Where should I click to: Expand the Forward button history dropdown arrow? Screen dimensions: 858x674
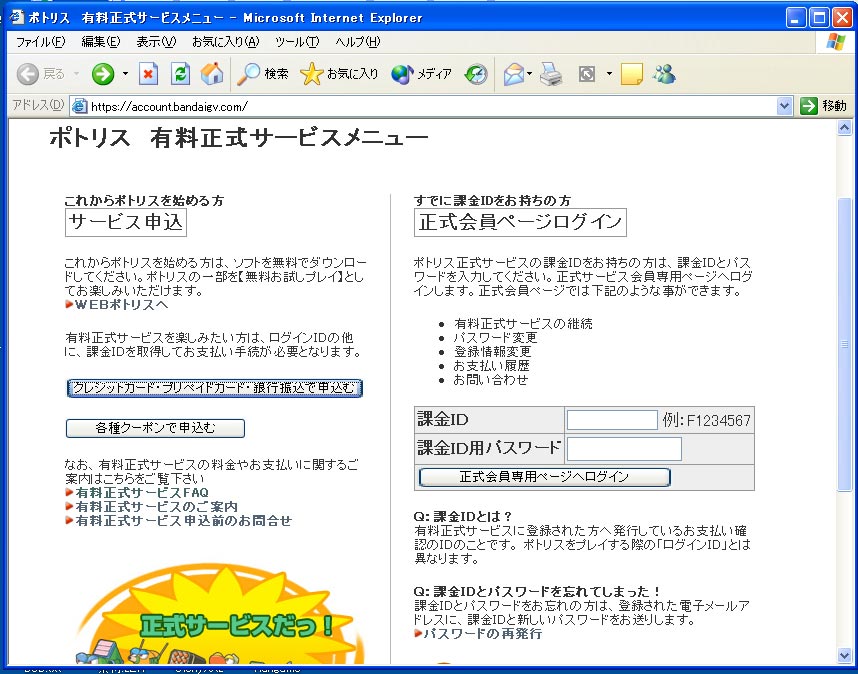(125, 73)
